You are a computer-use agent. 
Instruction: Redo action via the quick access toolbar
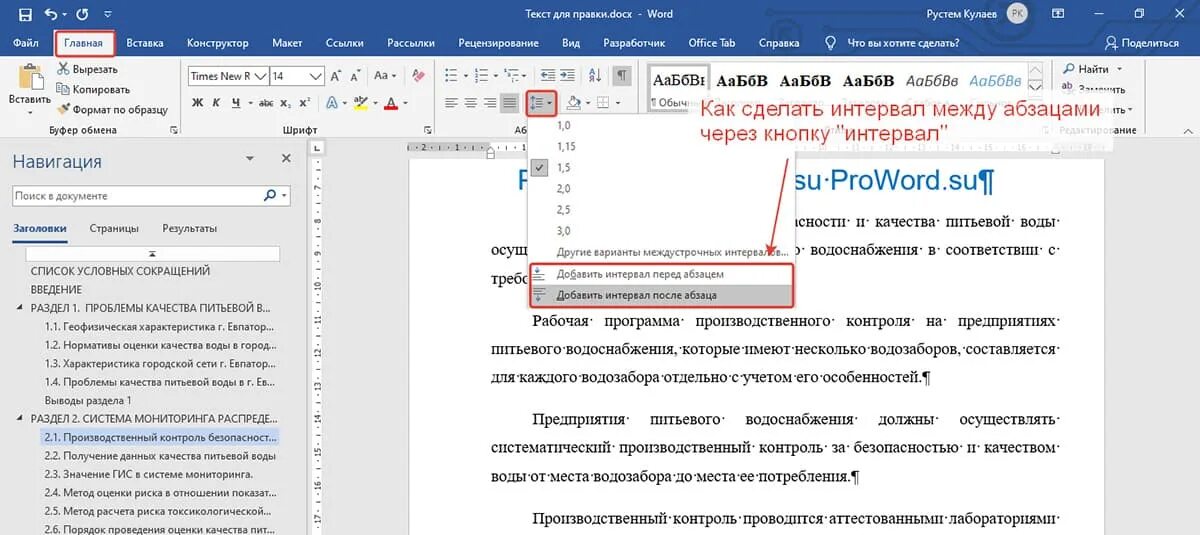click(x=81, y=14)
